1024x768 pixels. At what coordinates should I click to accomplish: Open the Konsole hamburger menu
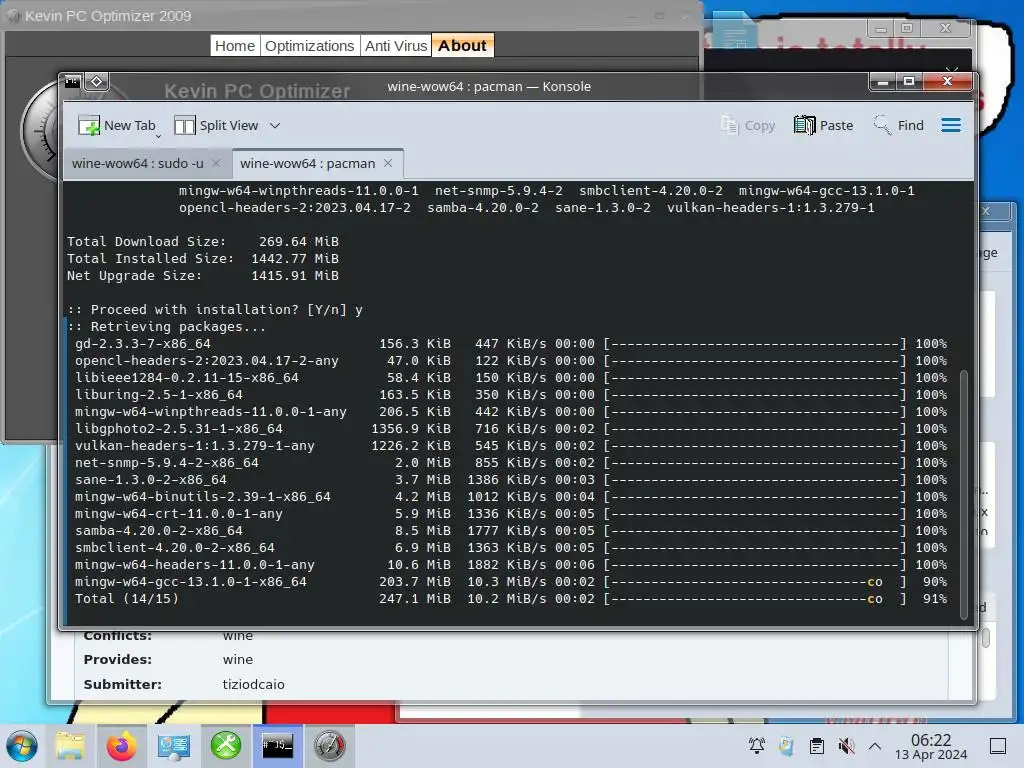(x=951, y=125)
